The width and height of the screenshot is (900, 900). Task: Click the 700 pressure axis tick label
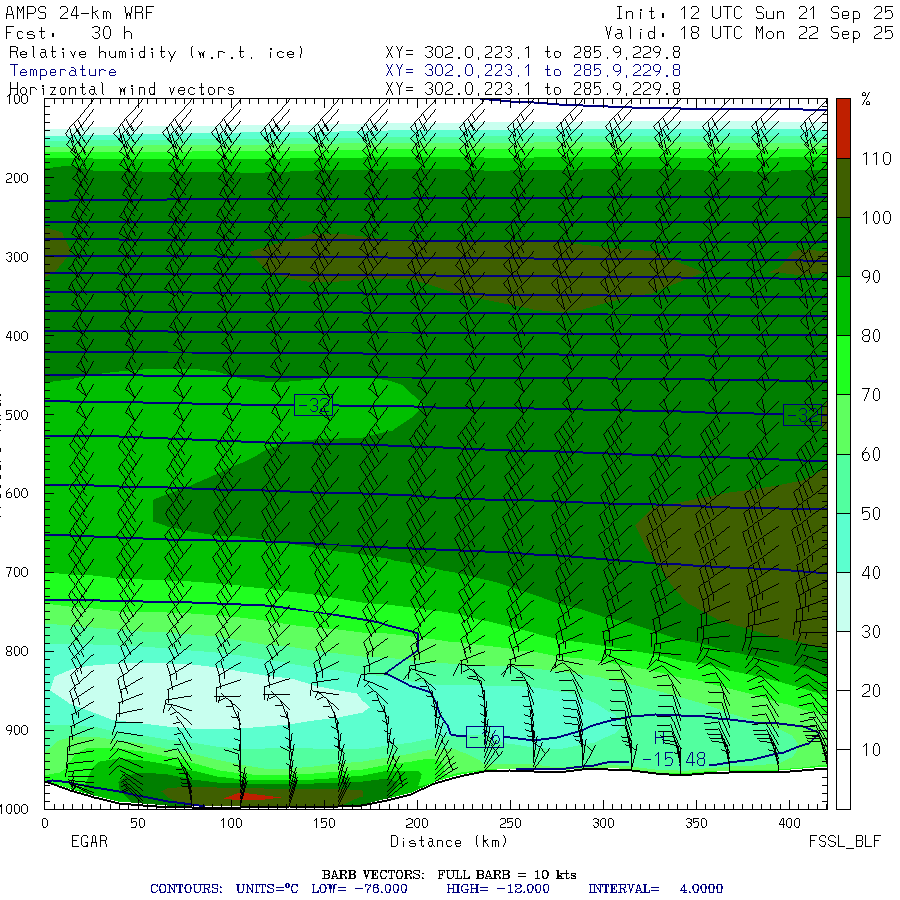19,572
